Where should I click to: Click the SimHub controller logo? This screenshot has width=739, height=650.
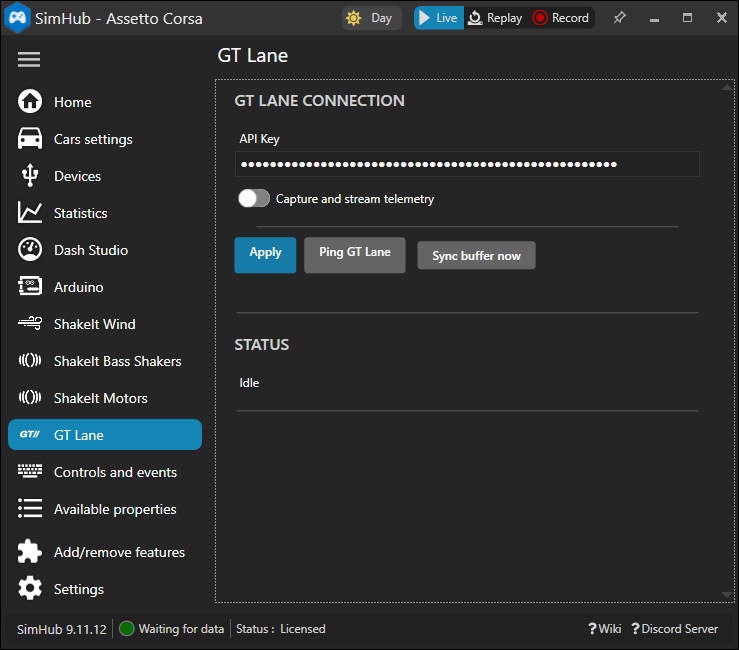coord(17,18)
